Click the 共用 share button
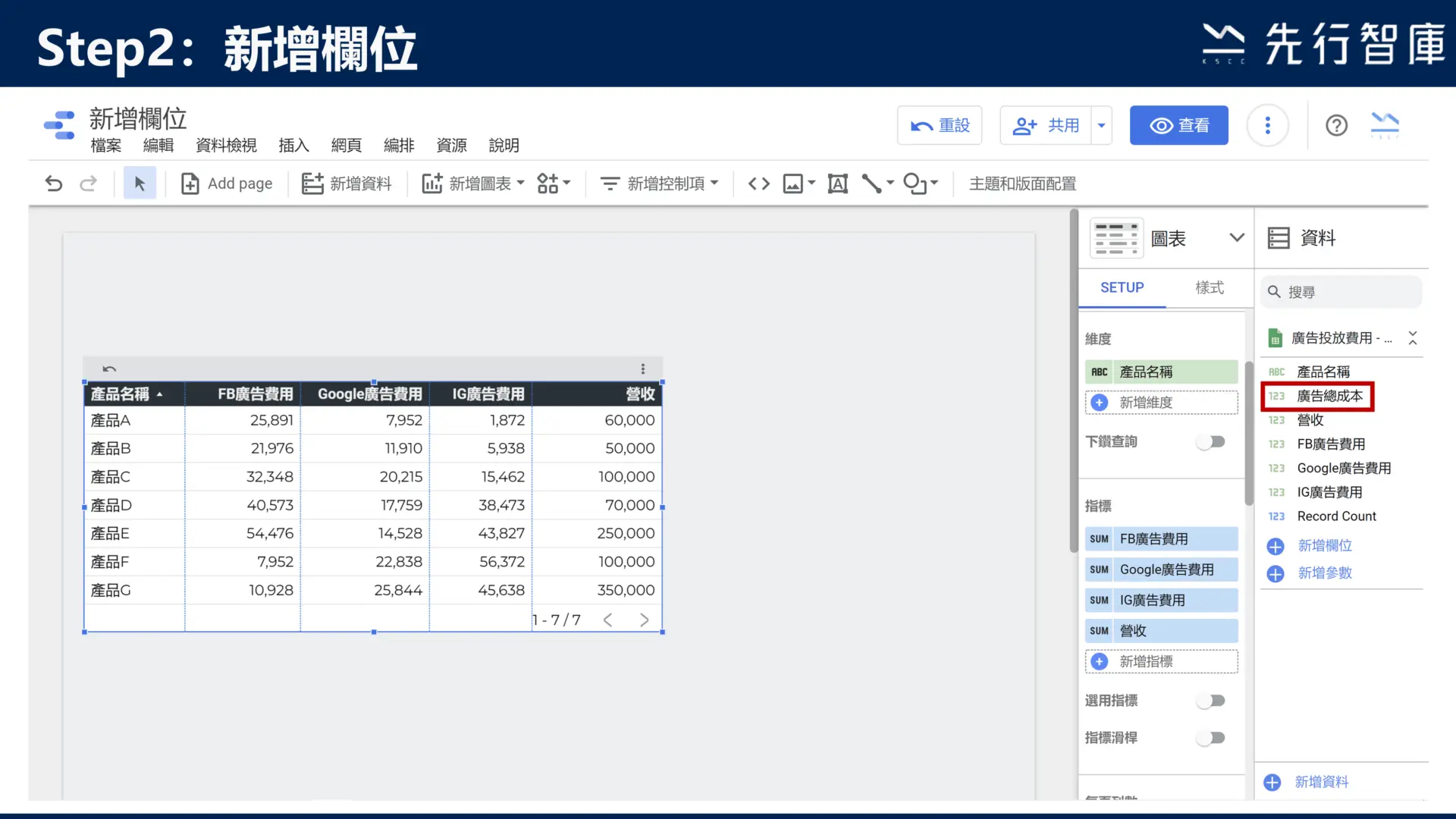This screenshot has height=819, width=1456. [1046, 125]
